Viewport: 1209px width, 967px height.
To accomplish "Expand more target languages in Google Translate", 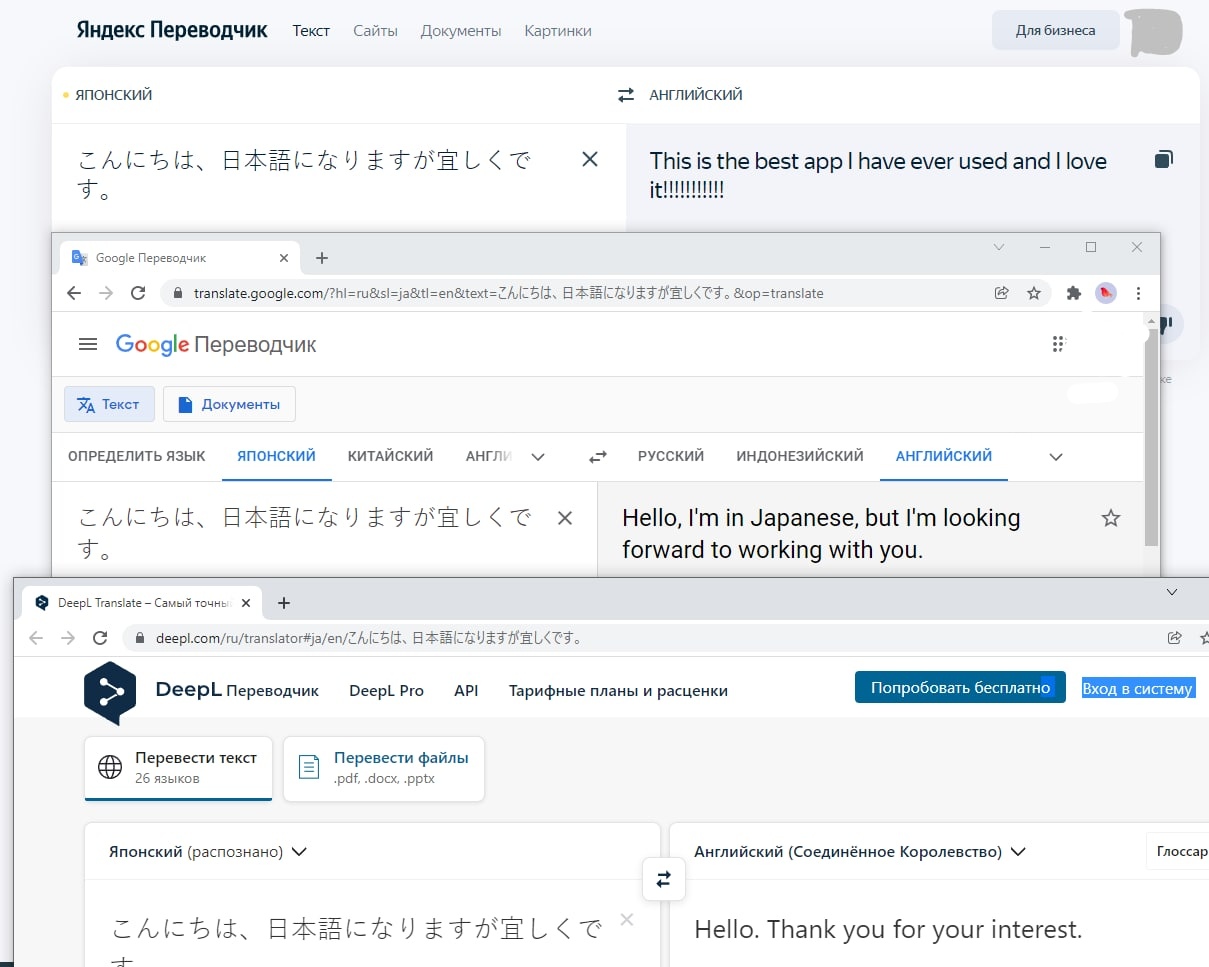I will (1055, 457).
